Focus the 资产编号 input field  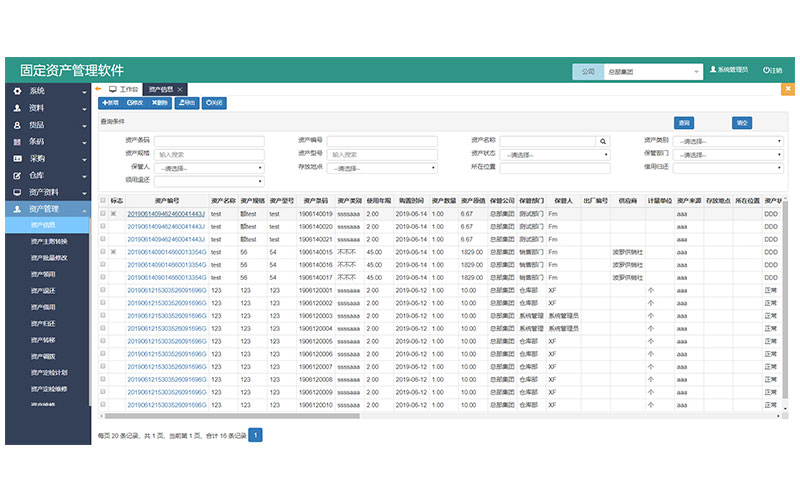point(382,141)
